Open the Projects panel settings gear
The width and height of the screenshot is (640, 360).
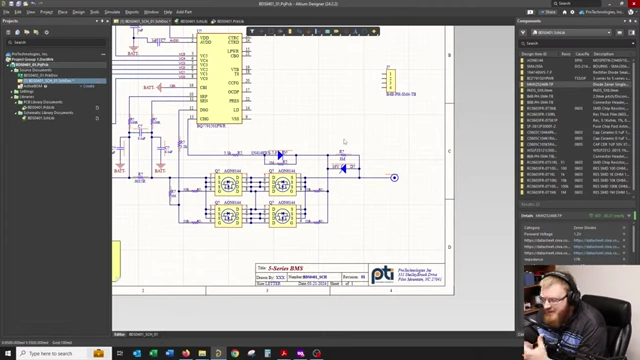[47, 32]
